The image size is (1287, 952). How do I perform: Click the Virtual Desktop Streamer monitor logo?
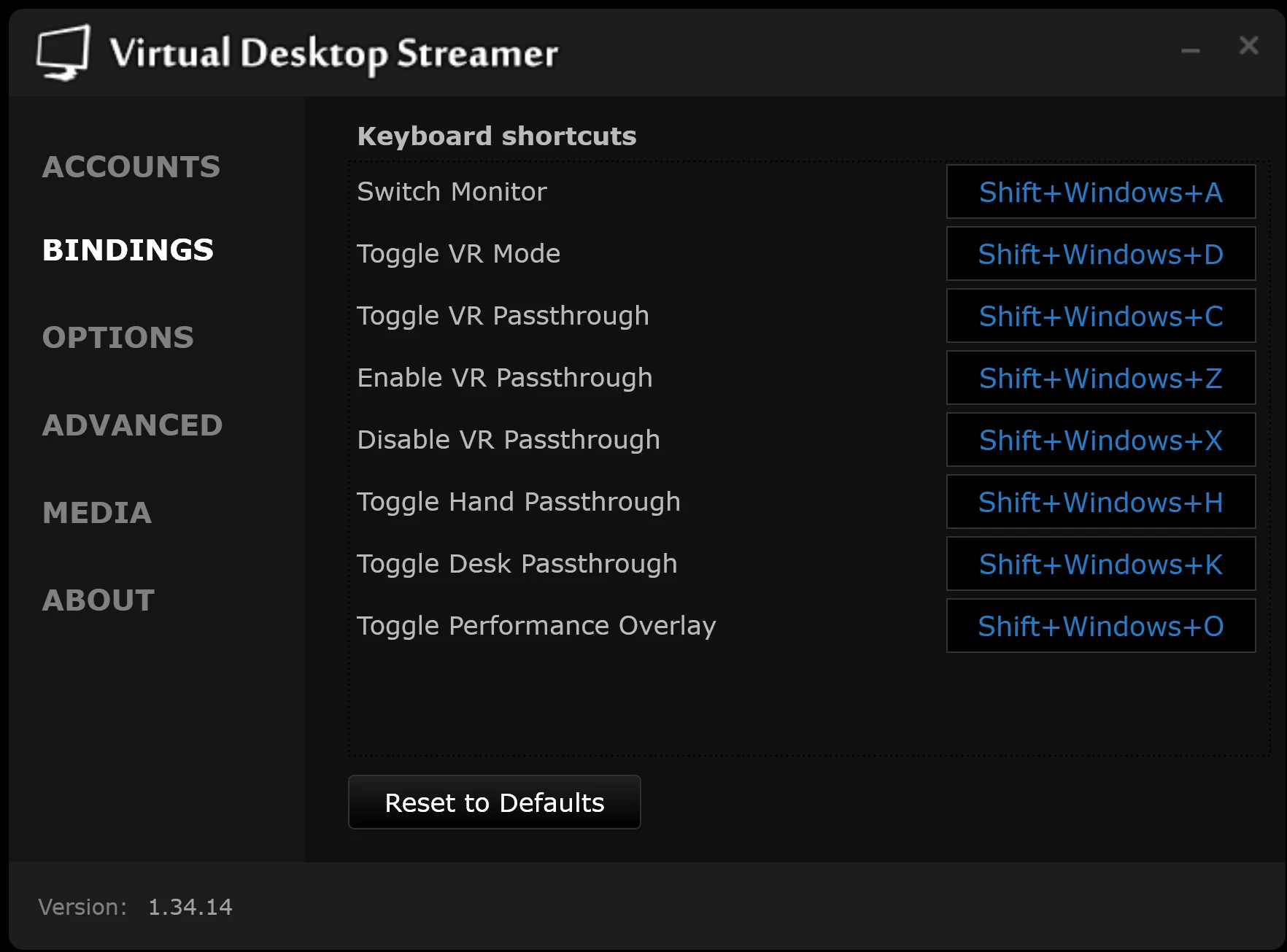point(63,53)
